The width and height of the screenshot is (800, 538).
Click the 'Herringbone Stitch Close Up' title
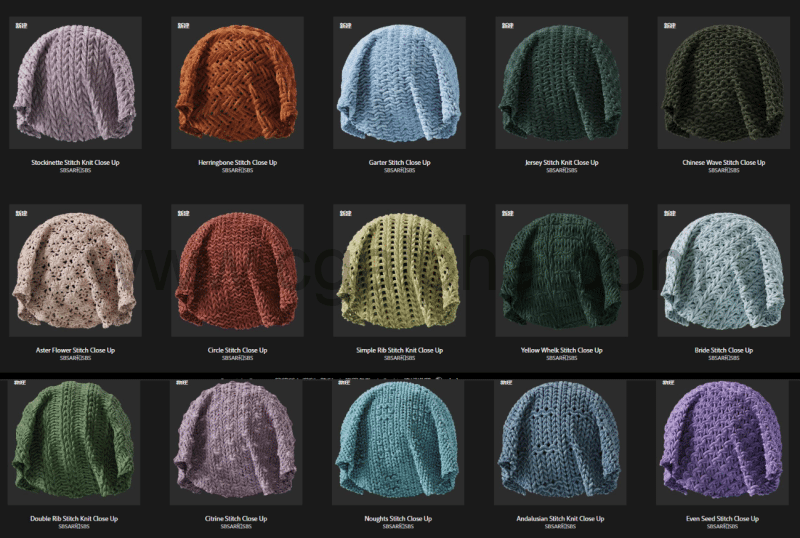point(237,162)
